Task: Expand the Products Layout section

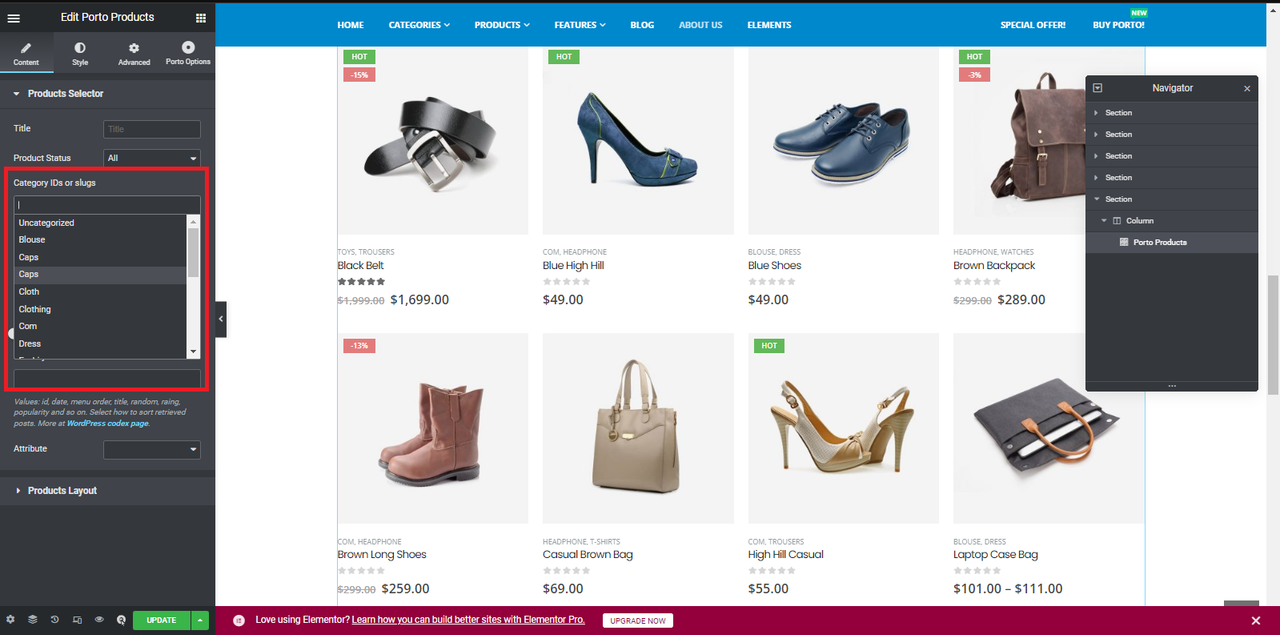Action: click(x=107, y=491)
